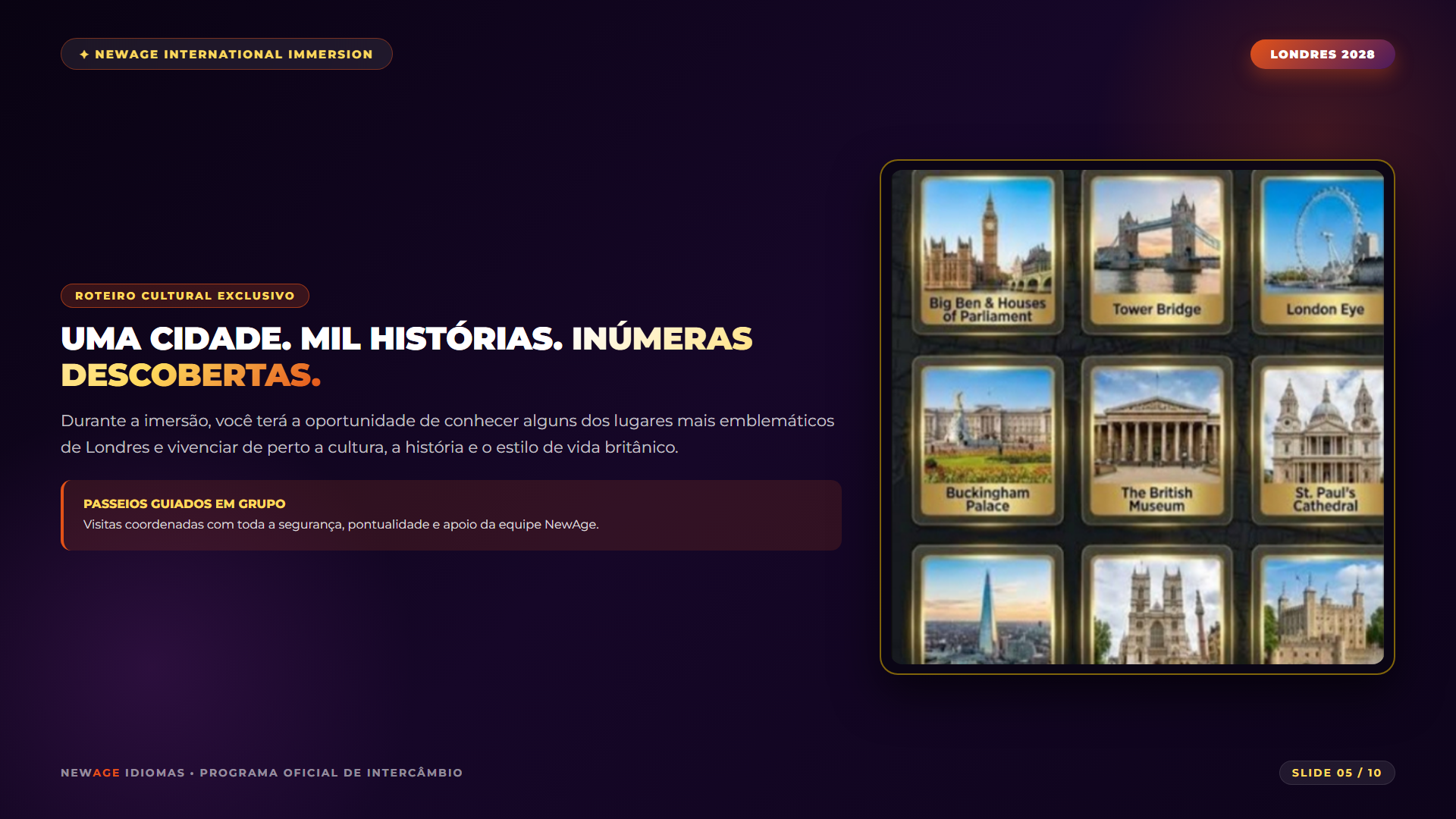Select the Buckingham Palace card
Image resolution: width=1456 pixels, height=819 pixels.
point(987,441)
